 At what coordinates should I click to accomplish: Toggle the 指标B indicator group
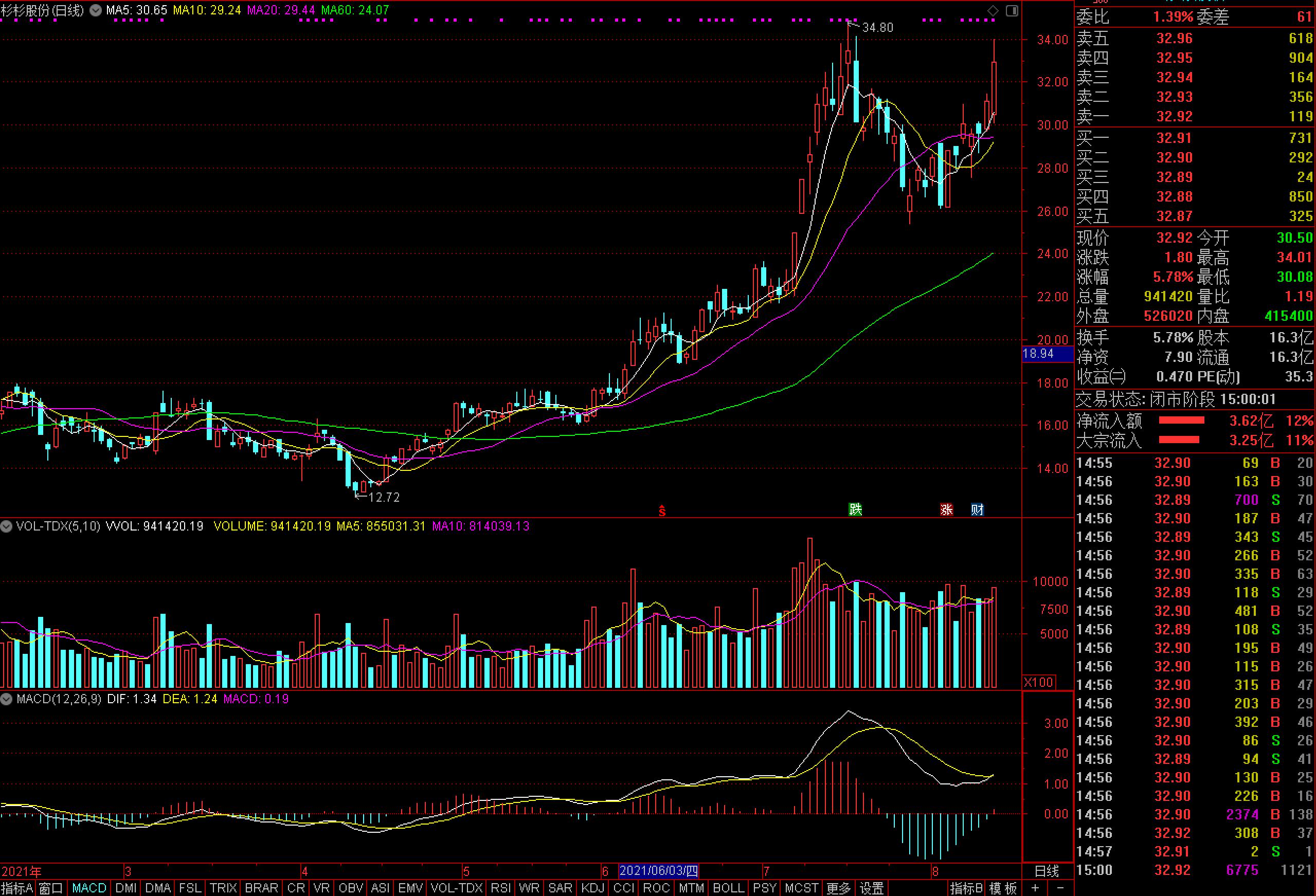[x=966, y=888]
